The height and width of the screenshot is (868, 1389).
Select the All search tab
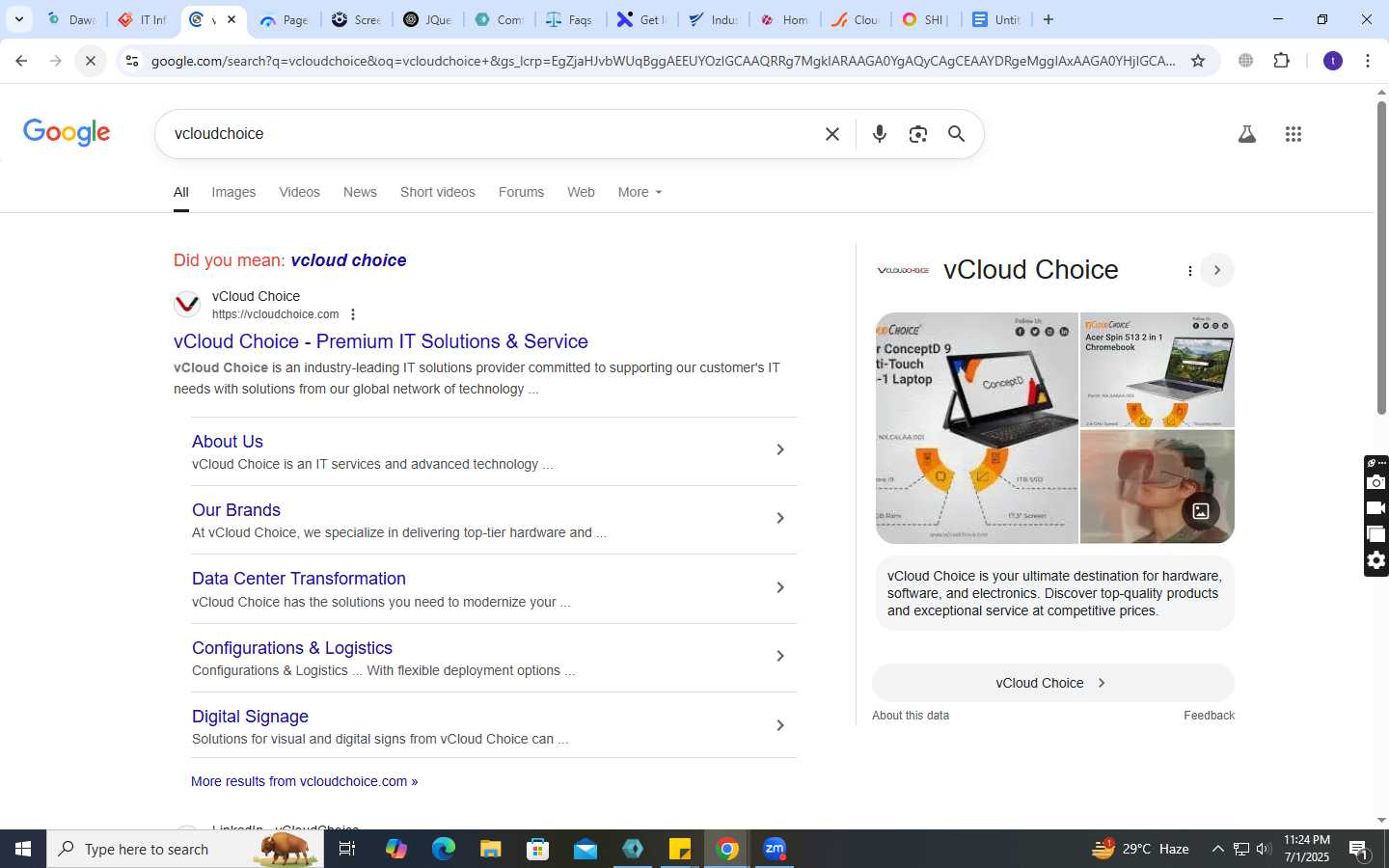pyautogui.click(x=180, y=192)
